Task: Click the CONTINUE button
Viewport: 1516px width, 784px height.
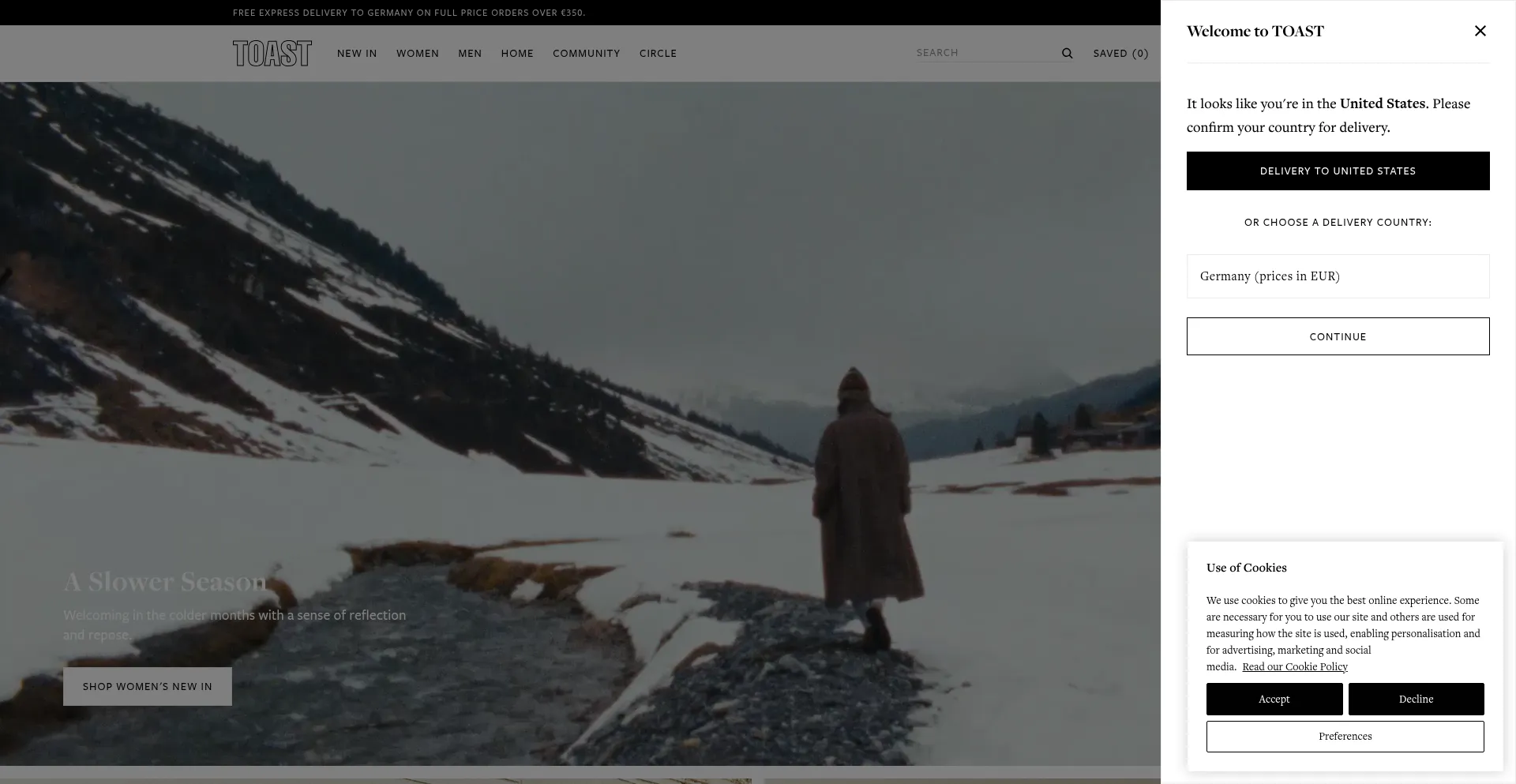Action: [x=1338, y=336]
